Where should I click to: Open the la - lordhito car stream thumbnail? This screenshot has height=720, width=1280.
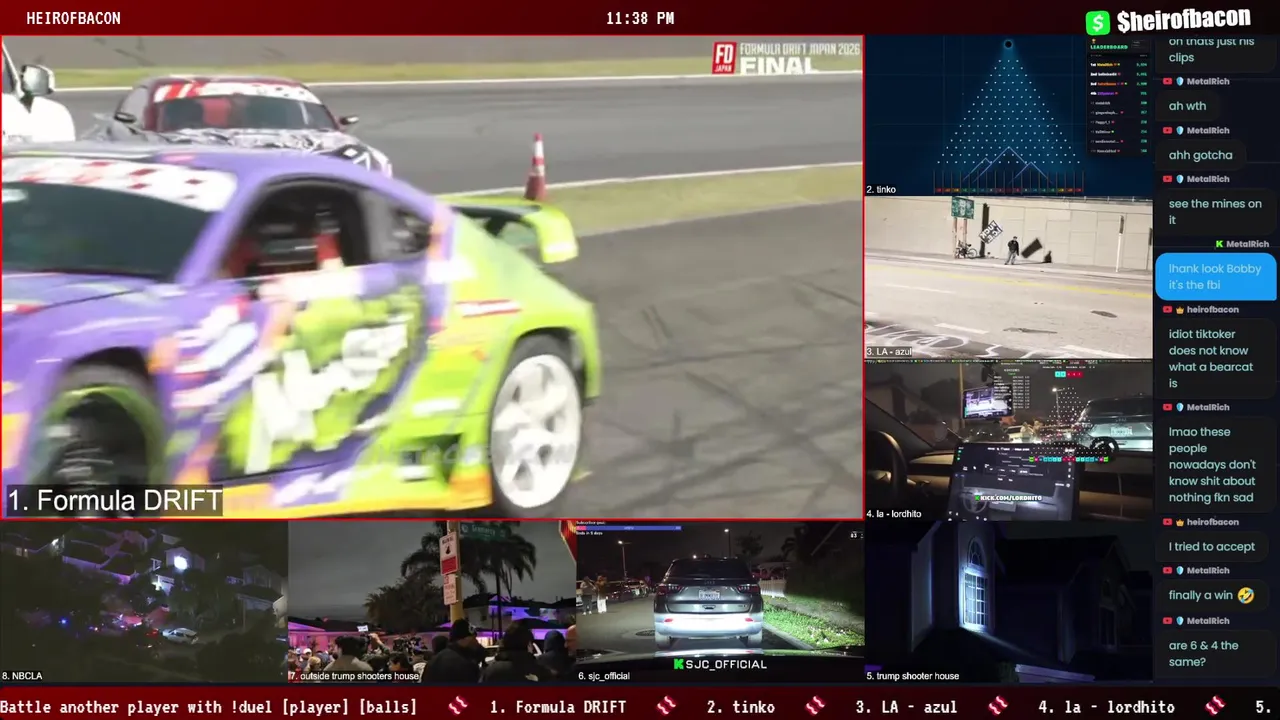tap(1008, 440)
